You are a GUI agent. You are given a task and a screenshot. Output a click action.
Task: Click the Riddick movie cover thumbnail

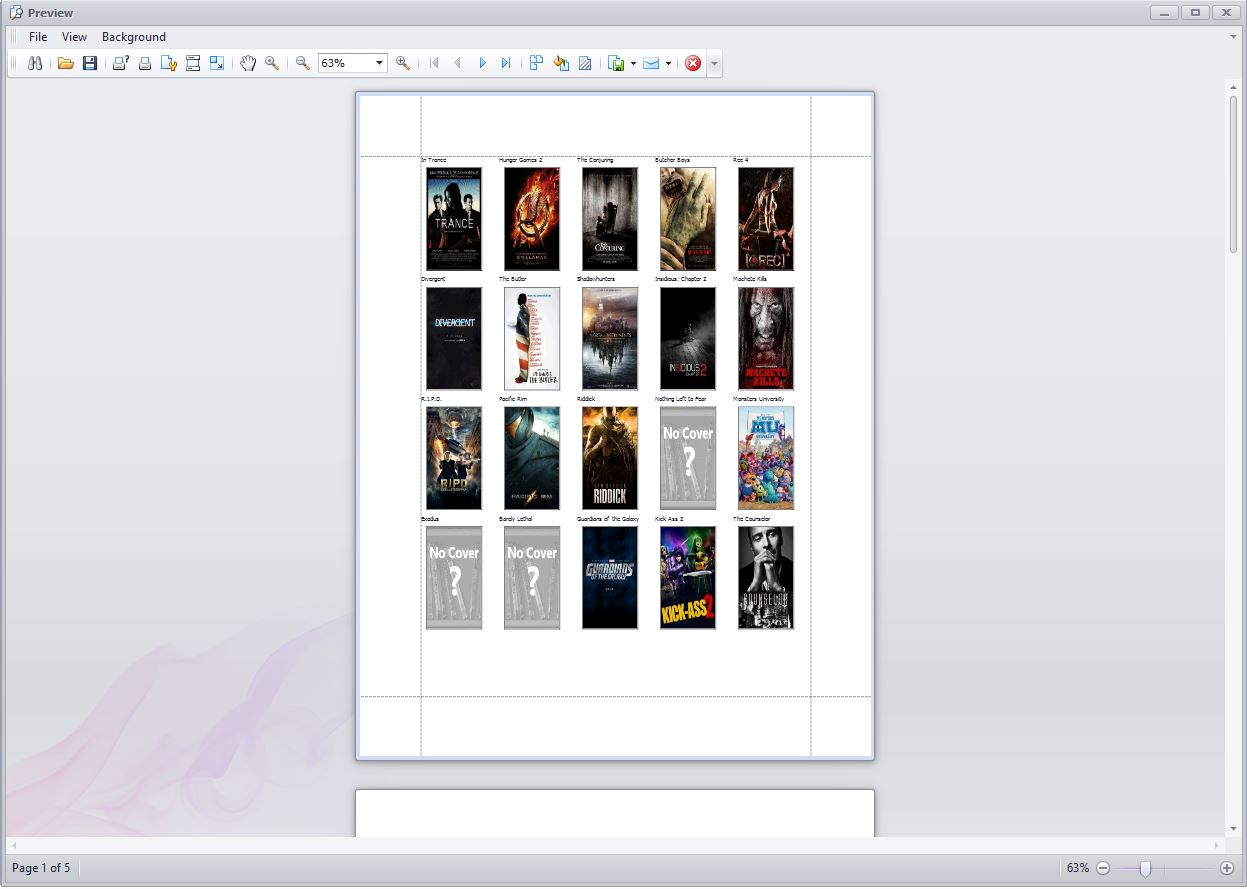(610, 458)
